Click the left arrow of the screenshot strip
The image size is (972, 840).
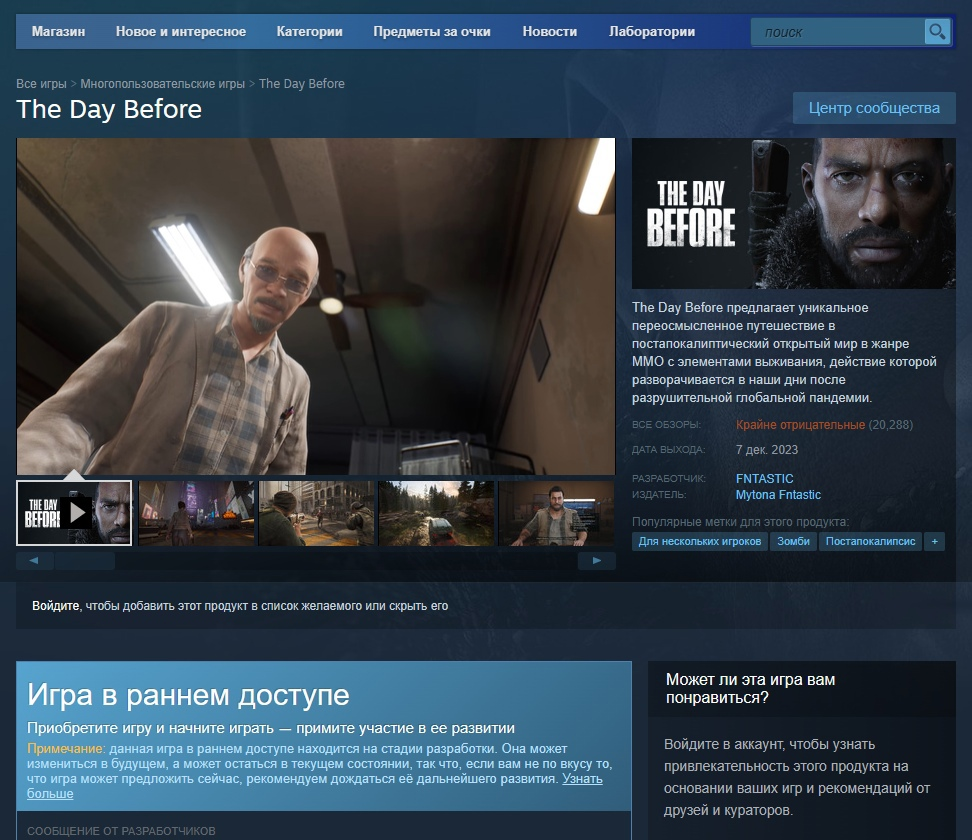34,560
